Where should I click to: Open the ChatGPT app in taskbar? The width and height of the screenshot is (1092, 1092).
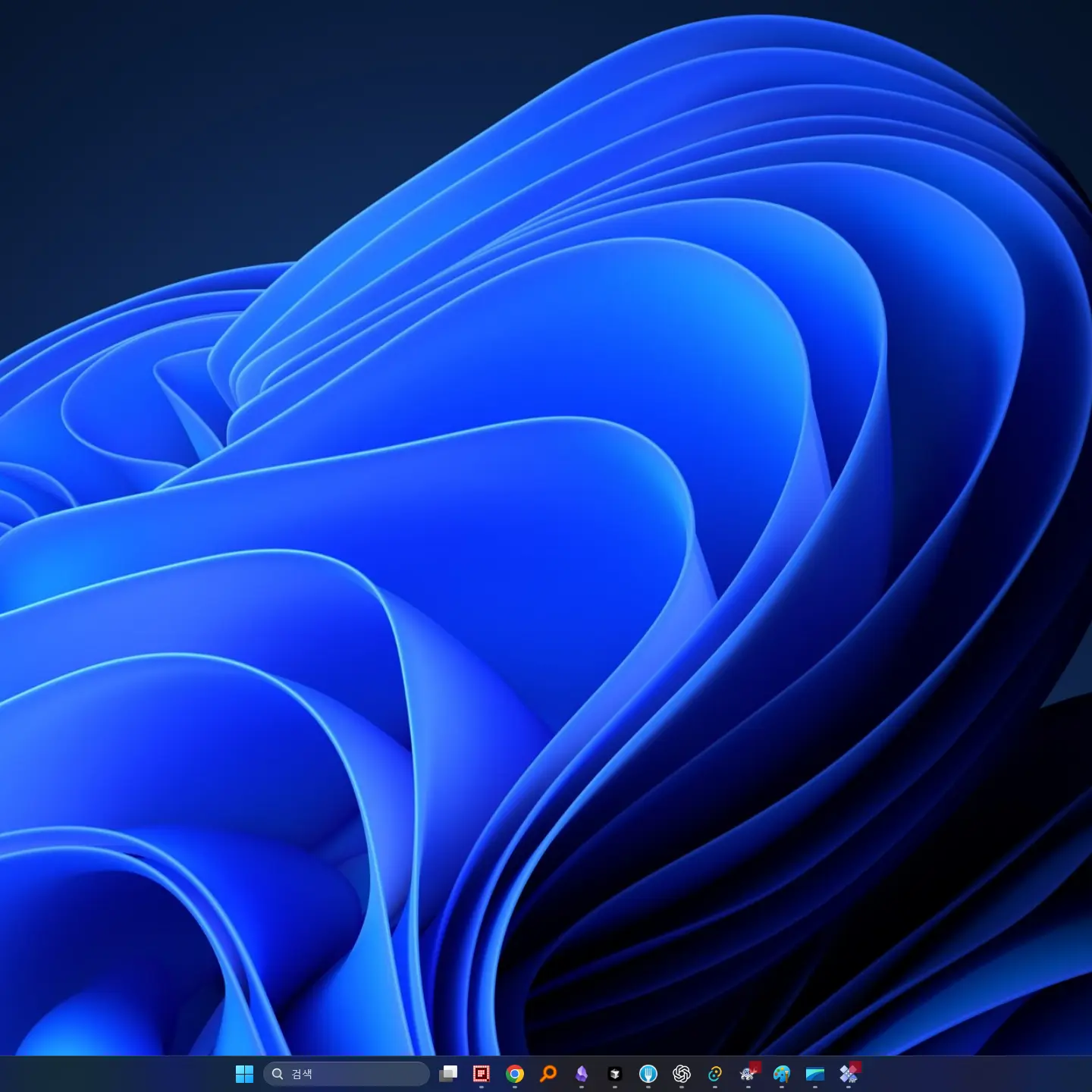pyautogui.click(x=682, y=1073)
